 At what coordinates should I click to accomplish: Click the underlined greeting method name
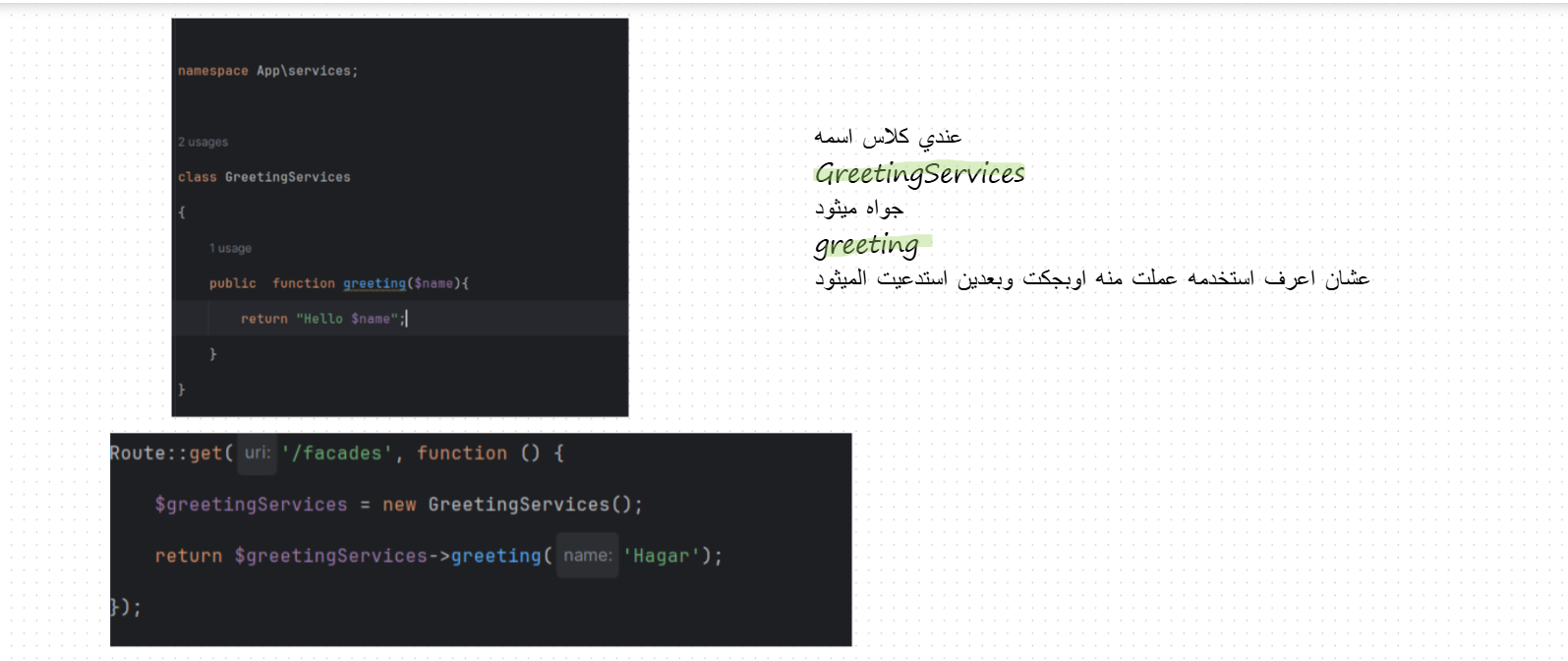click(374, 283)
